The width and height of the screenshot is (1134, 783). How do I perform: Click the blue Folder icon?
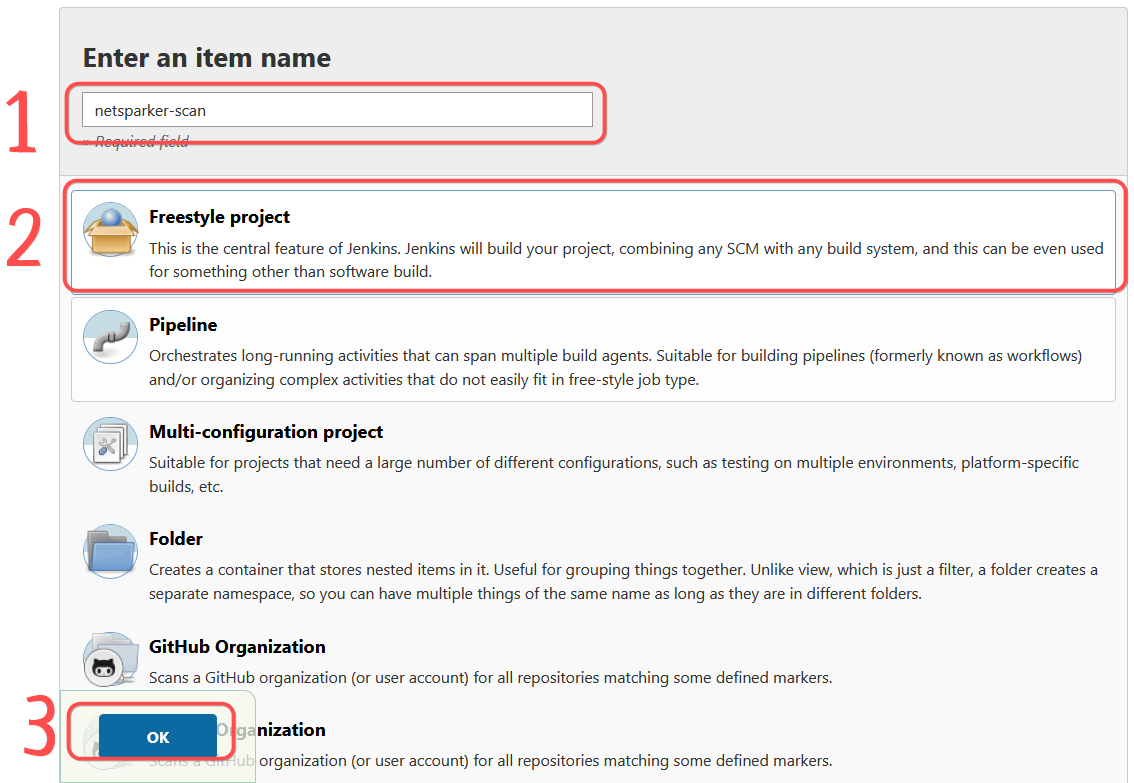pos(110,551)
